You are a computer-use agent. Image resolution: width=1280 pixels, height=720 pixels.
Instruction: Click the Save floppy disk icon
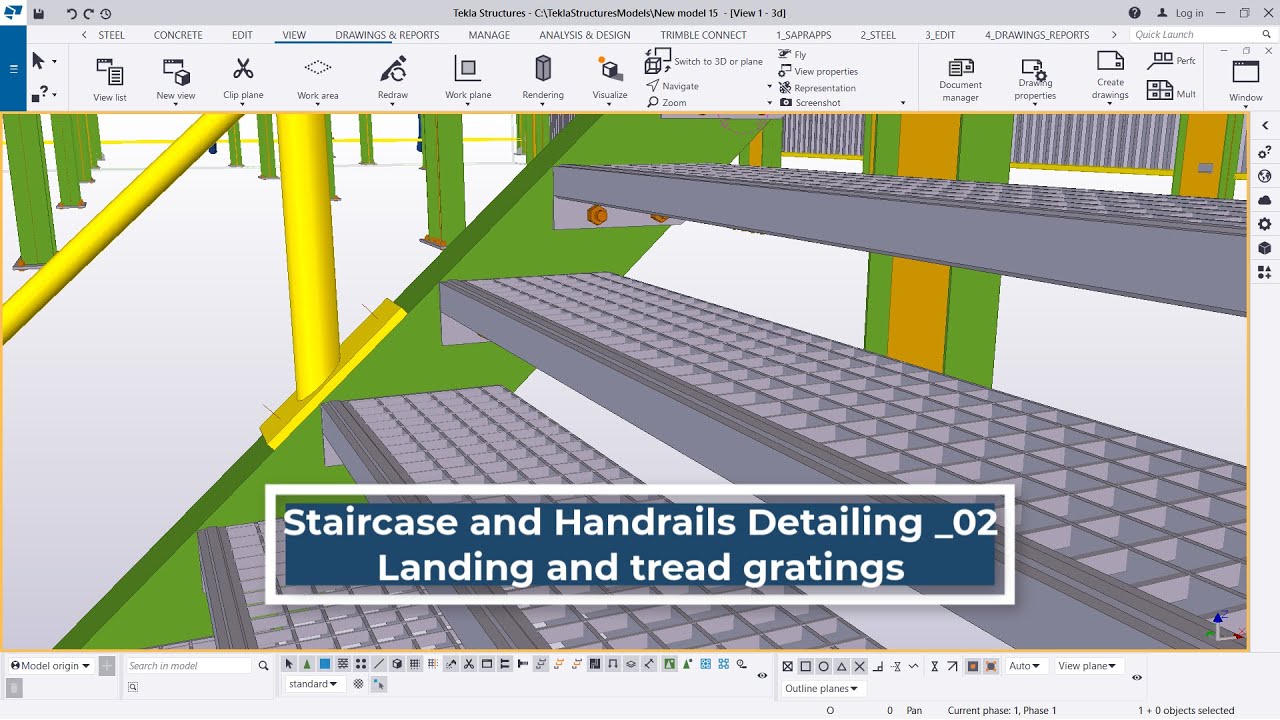38,13
